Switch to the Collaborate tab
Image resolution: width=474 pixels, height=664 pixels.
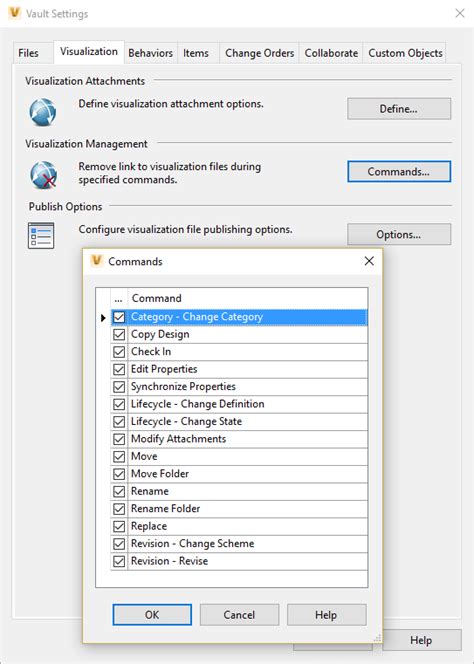pos(331,53)
